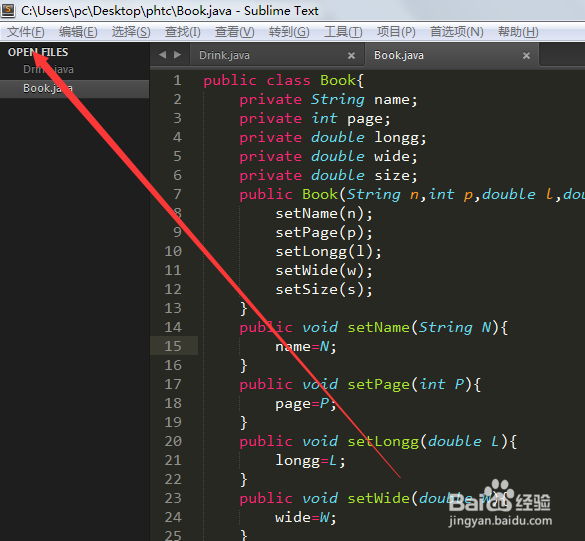Click the 'longg=L;' line

tap(310, 460)
